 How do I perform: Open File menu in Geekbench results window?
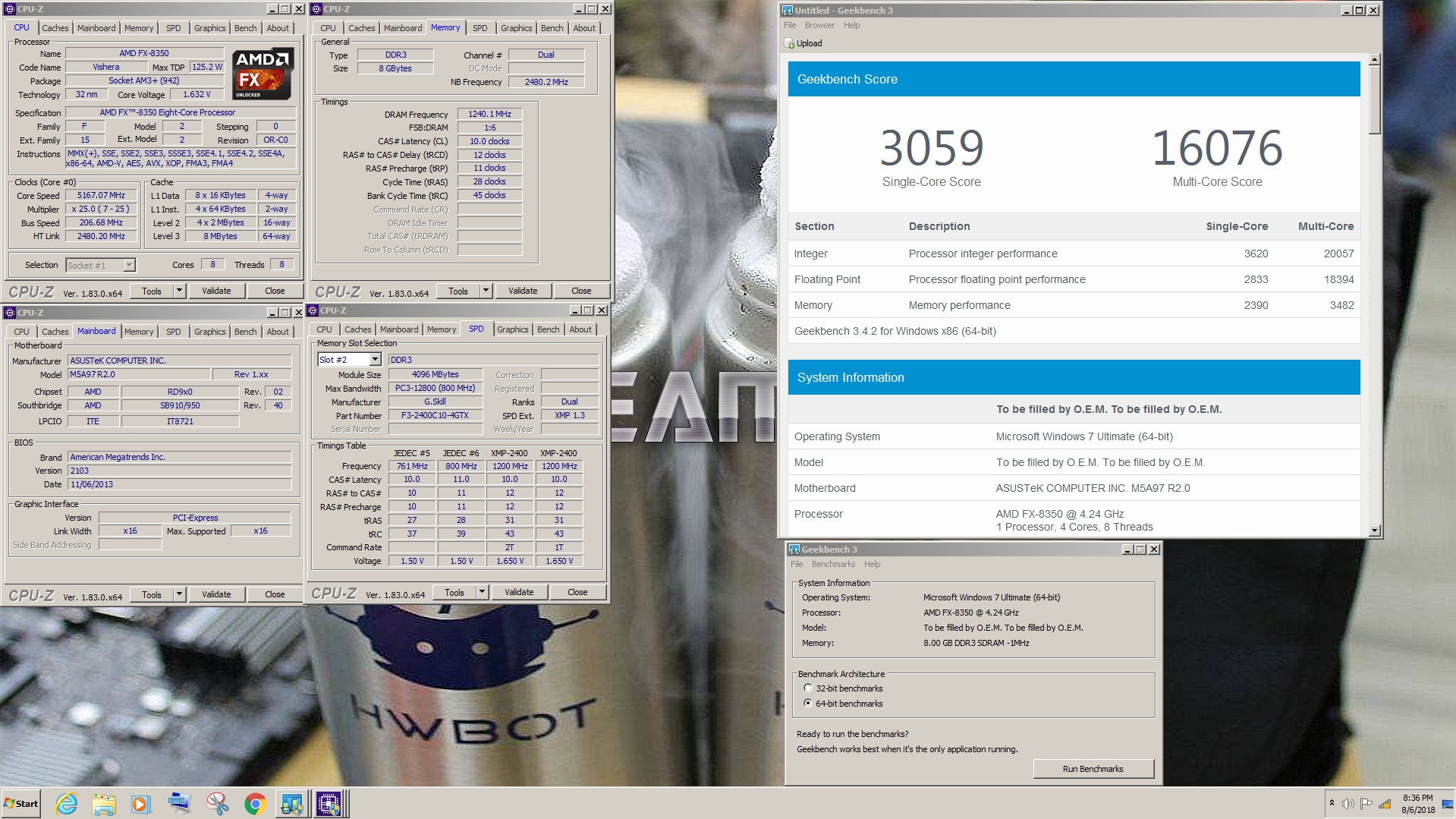790,25
